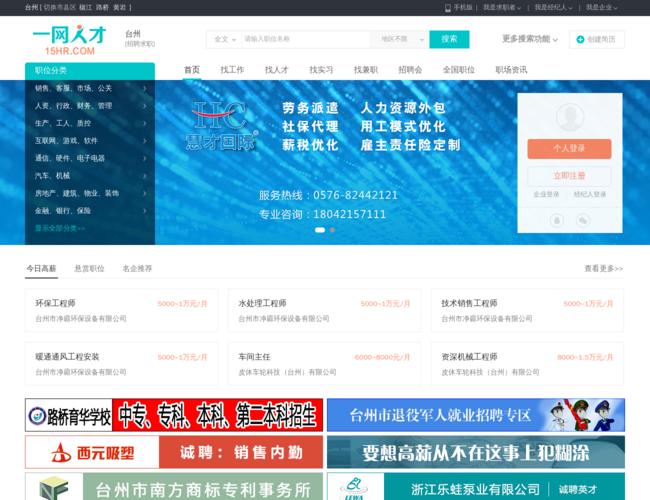Open the 找兼职 nav item

[x=366, y=70]
